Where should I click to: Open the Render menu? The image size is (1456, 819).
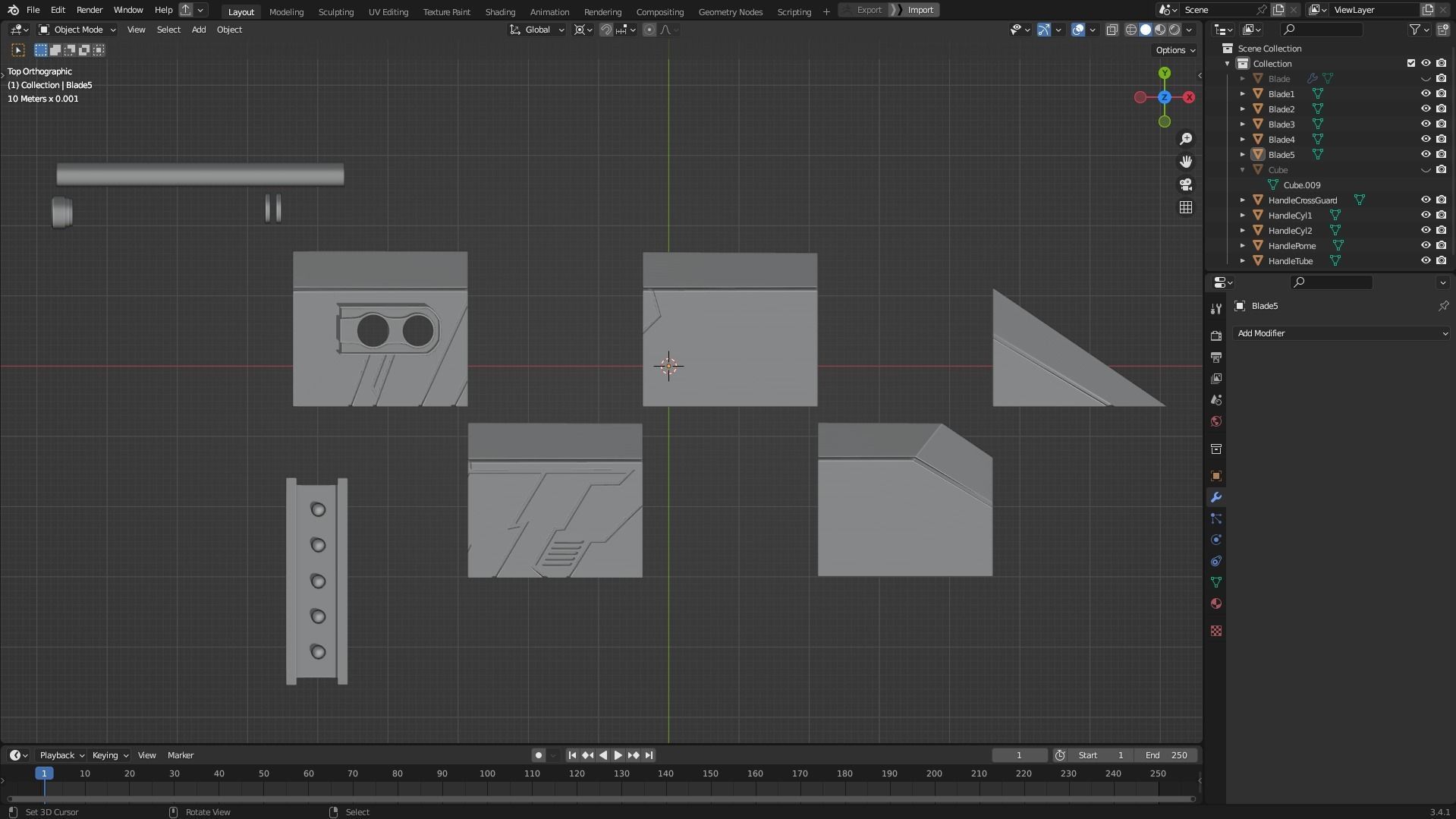90,10
